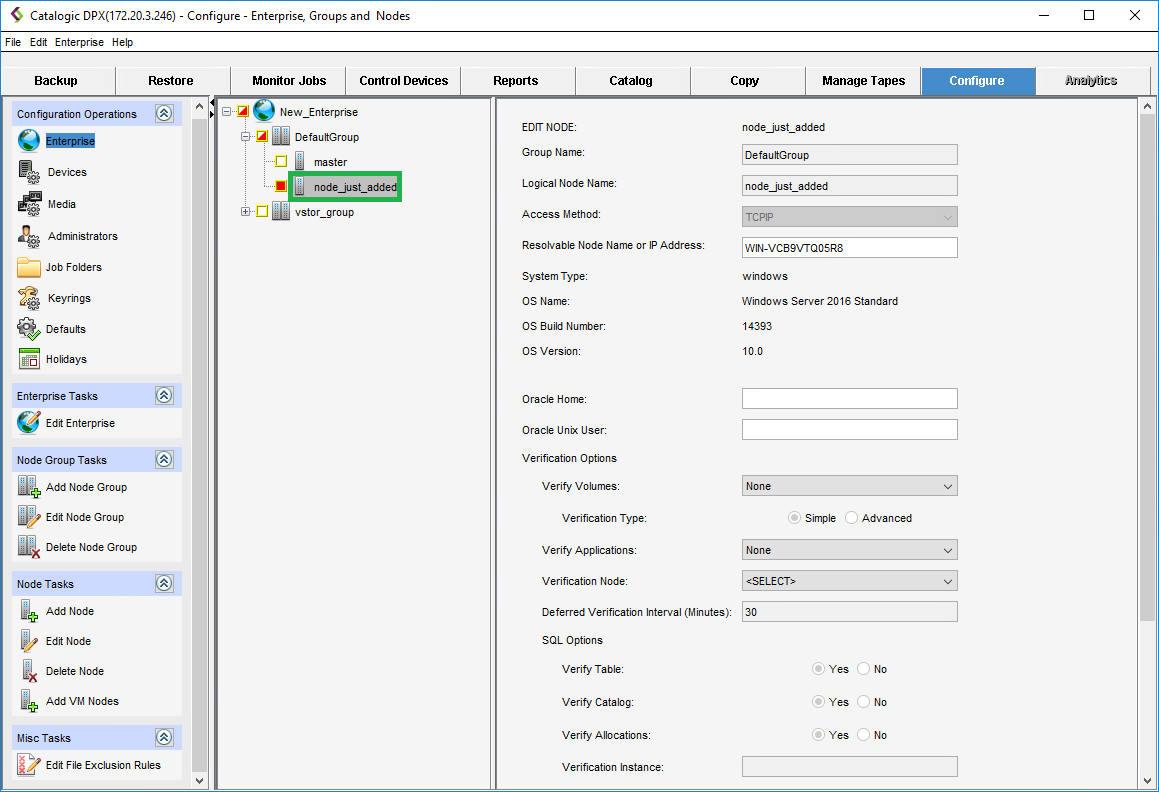Click the Delete Node icon
This screenshot has height=792, width=1159.
(29, 671)
